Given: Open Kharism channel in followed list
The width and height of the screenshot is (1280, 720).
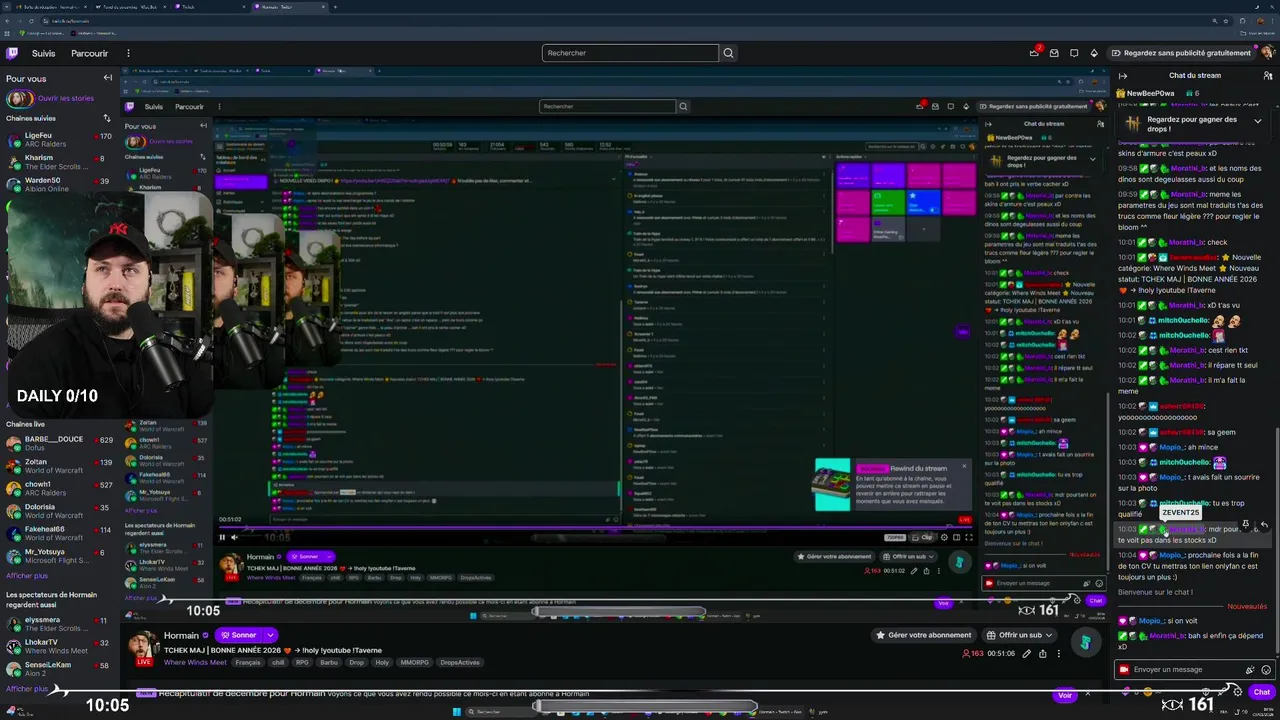Looking at the screenshot, I should click(58, 162).
